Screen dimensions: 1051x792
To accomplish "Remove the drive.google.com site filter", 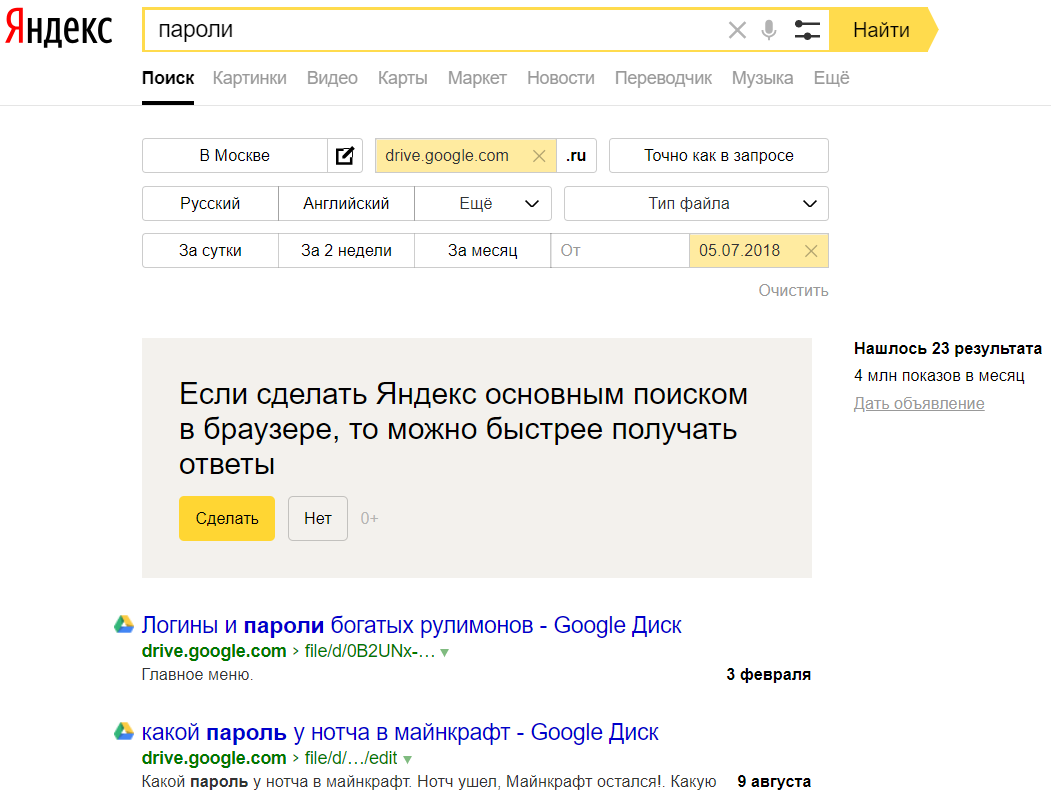I will pyautogui.click(x=539, y=156).
